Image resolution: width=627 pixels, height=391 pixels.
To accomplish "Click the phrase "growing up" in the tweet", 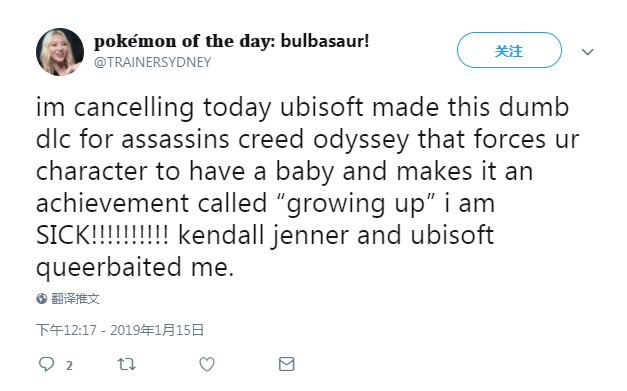I will click(x=357, y=203).
